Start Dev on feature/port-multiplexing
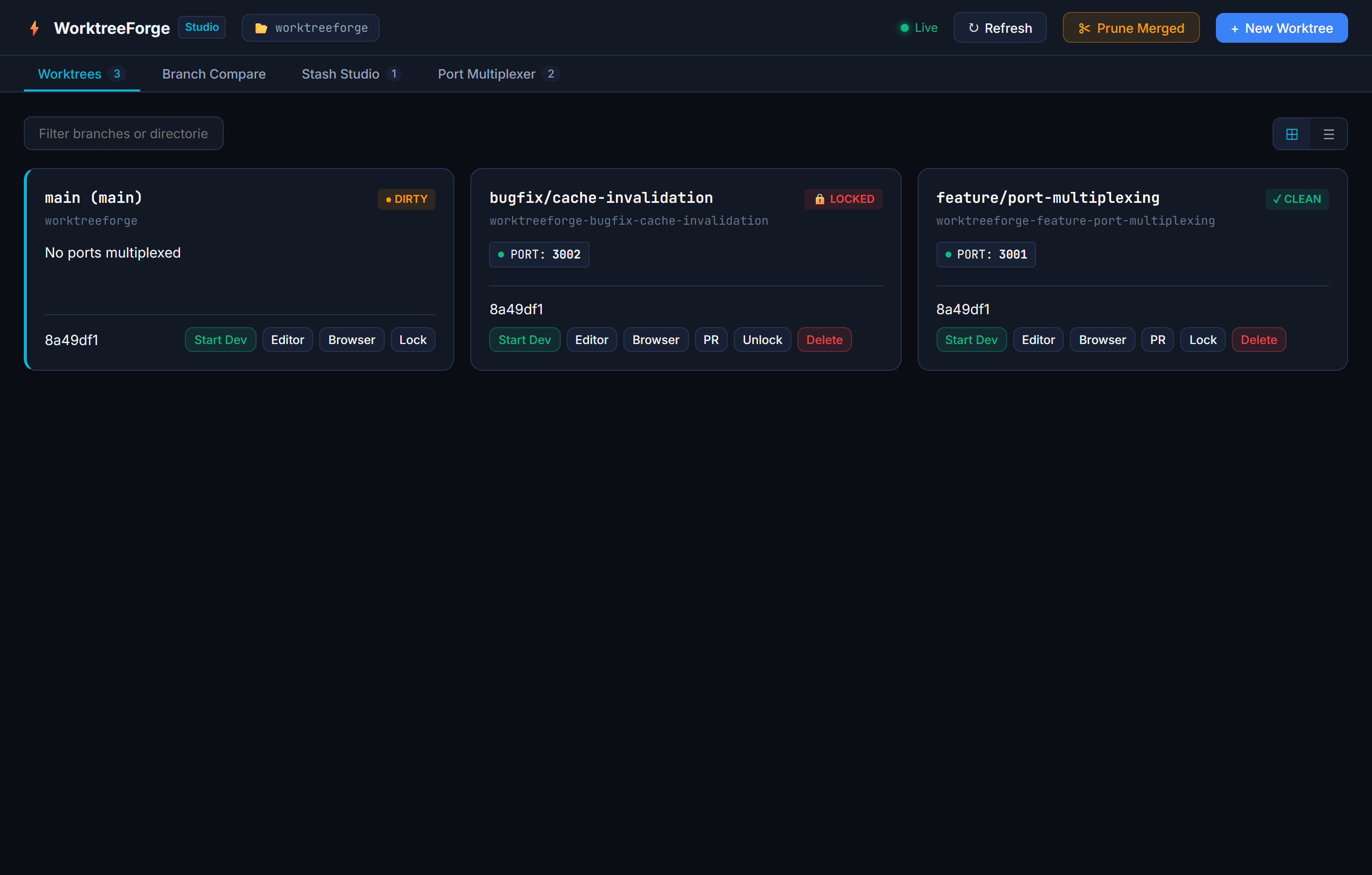This screenshot has width=1372, height=875. [x=971, y=340]
